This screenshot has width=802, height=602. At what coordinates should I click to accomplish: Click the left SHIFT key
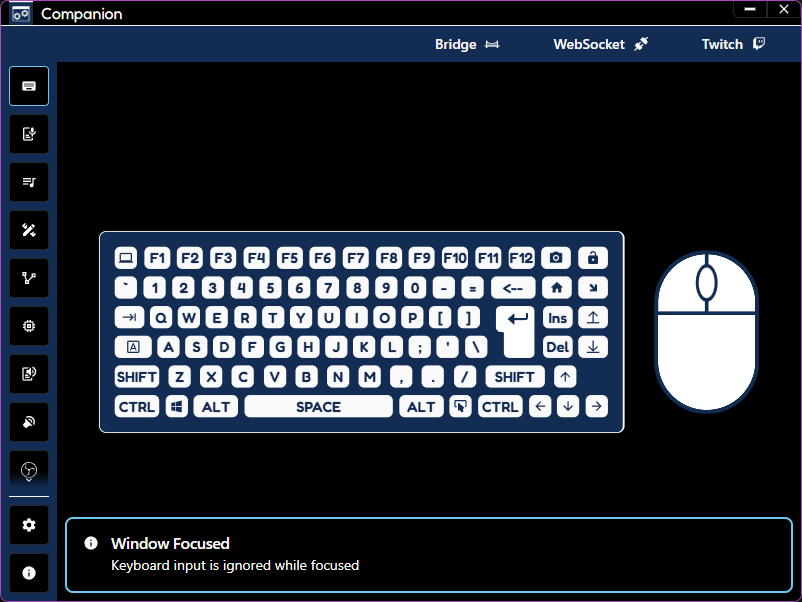click(x=137, y=377)
